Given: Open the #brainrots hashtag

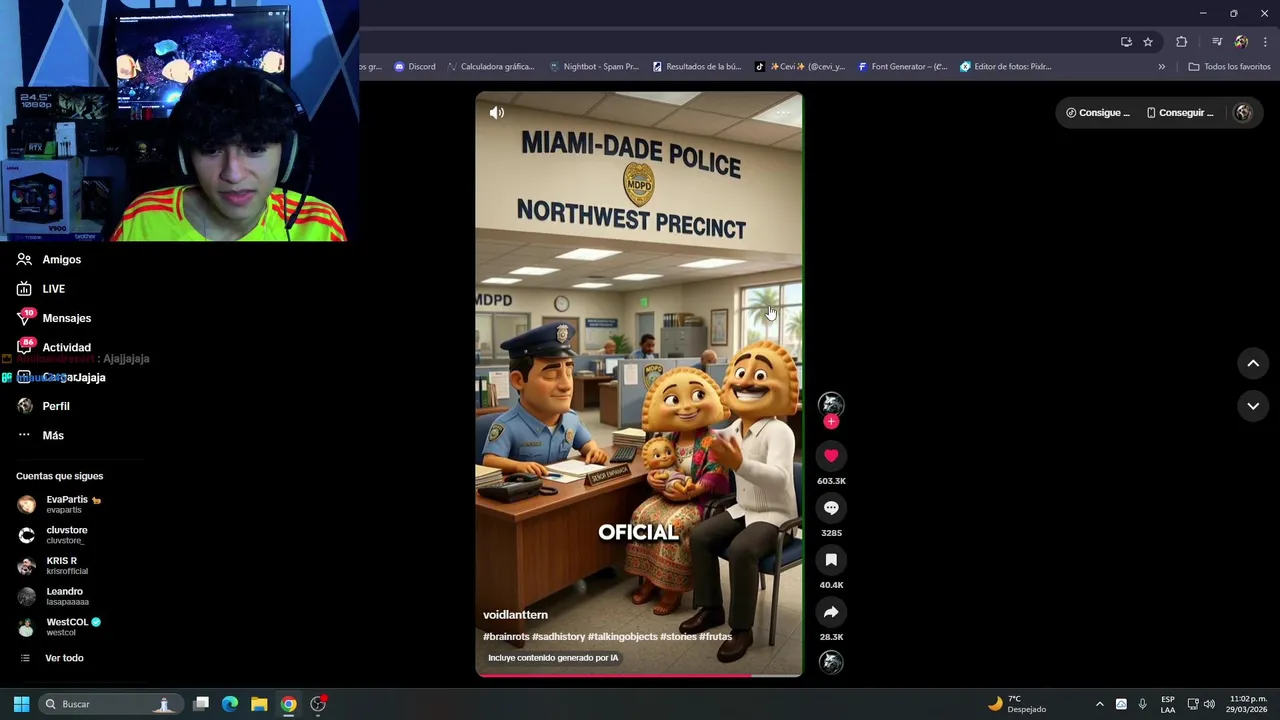Looking at the screenshot, I should pos(506,637).
